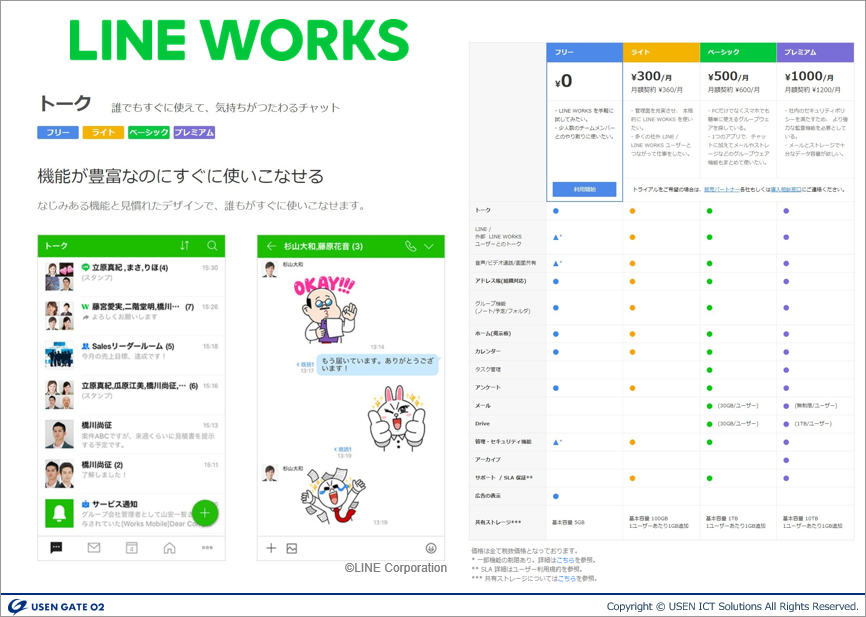Click the orange ライト badge under トーク heading
866x617 pixels.
(x=103, y=133)
